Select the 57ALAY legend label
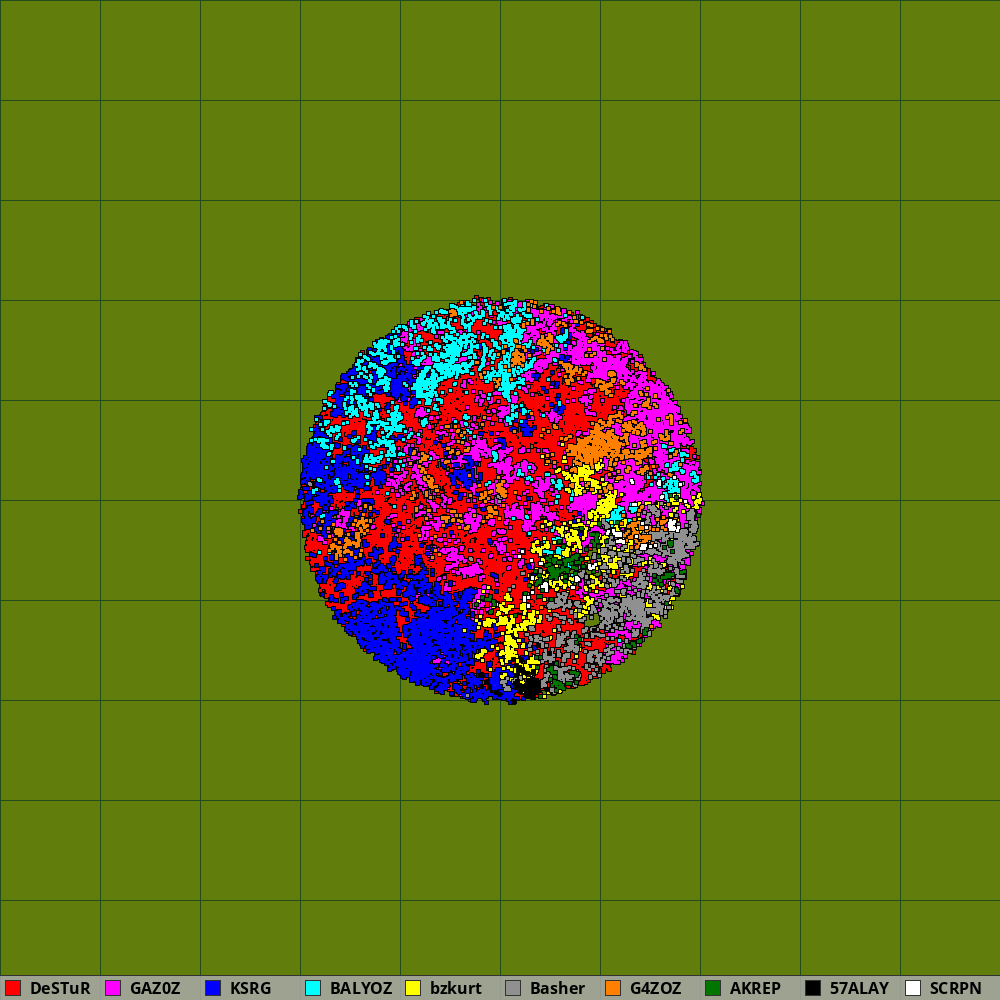 [859, 988]
